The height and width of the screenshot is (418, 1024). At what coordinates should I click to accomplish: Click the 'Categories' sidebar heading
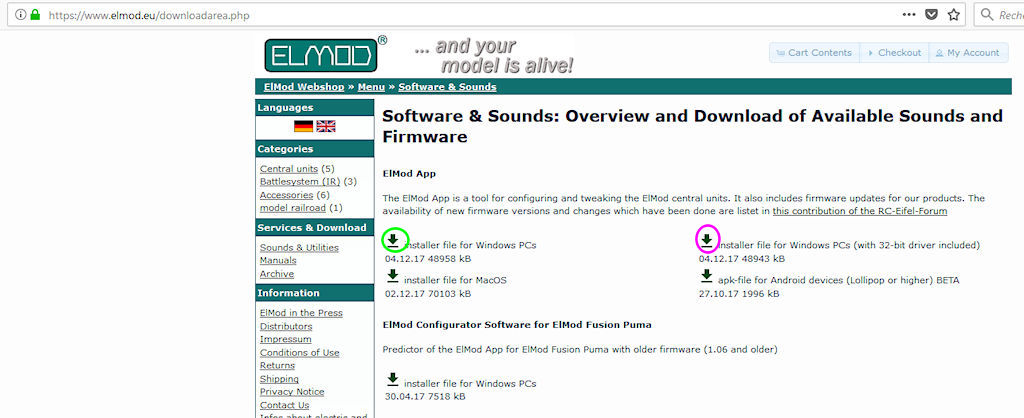click(x=315, y=149)
